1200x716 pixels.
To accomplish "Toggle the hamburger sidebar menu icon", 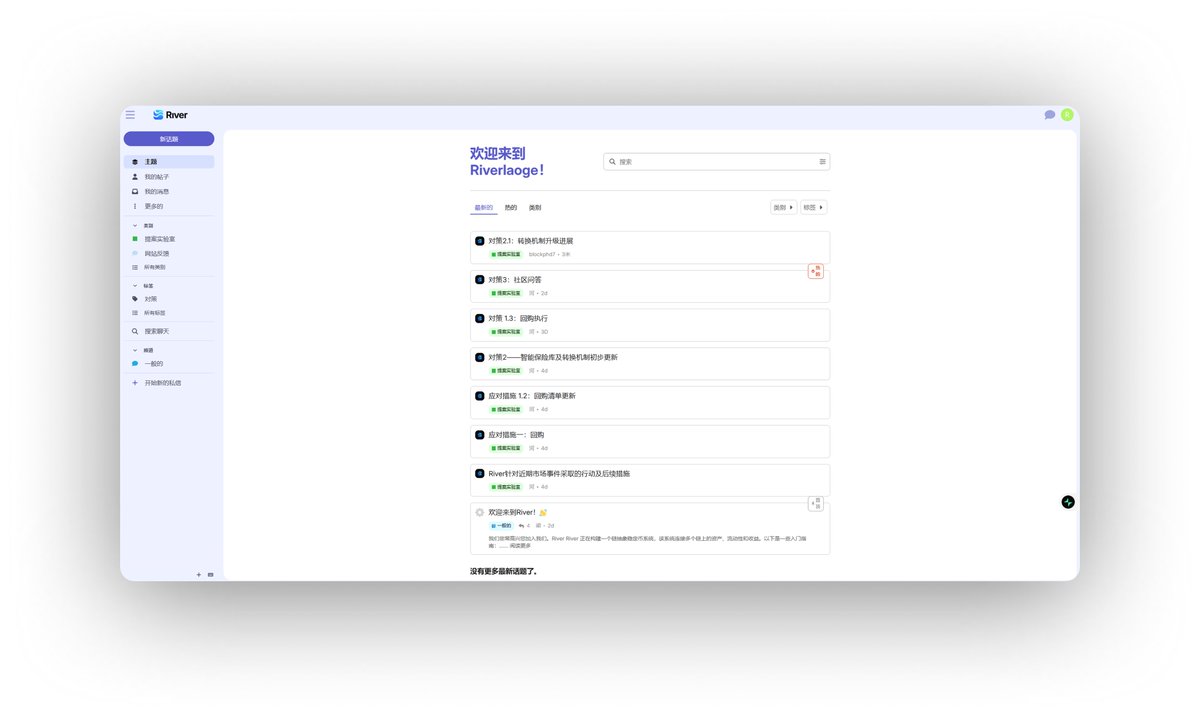I will tap(130, 115).
